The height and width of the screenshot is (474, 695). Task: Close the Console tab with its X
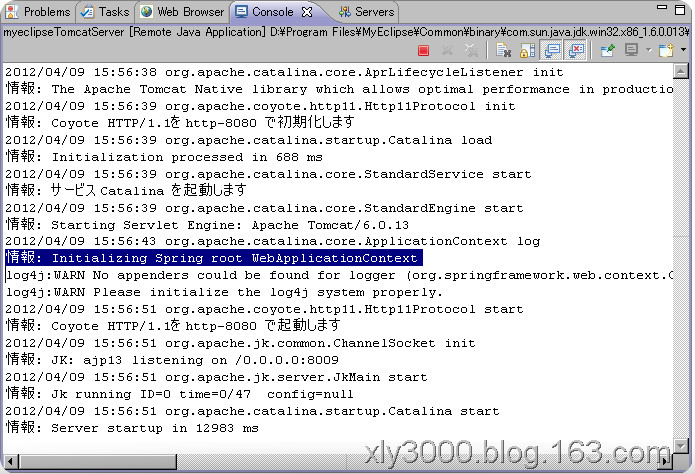point(307,12)
